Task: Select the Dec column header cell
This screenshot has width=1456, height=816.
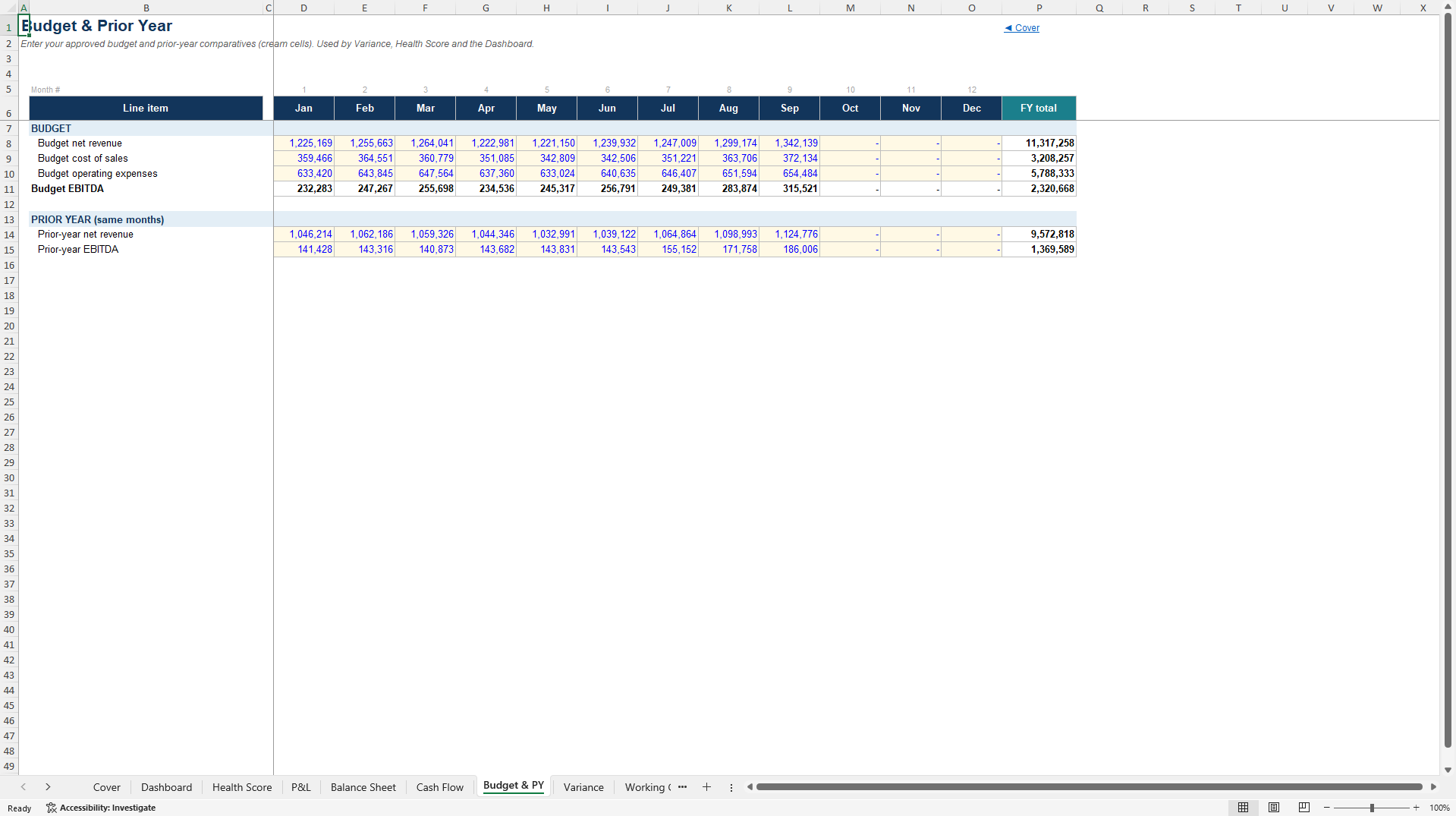Action: [x=971, y=108]
